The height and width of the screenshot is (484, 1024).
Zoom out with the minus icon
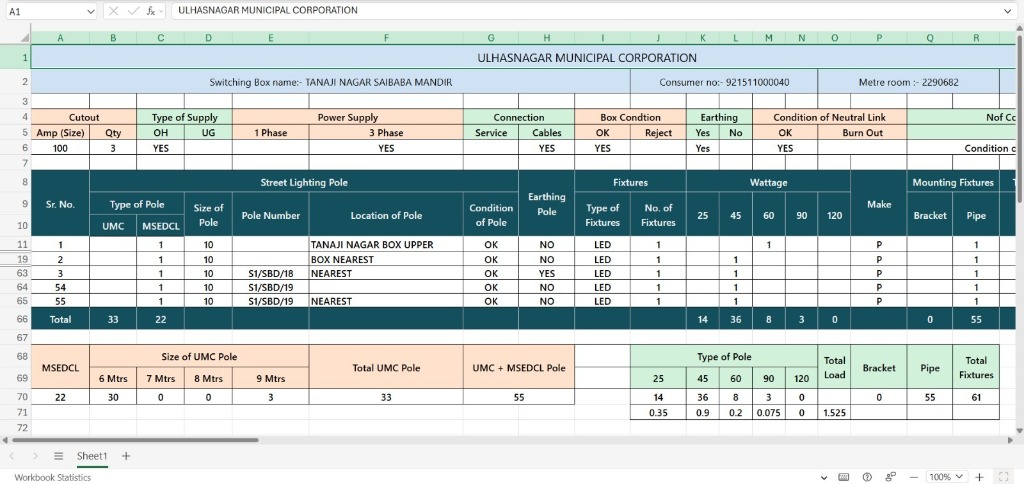pos(914,477)
